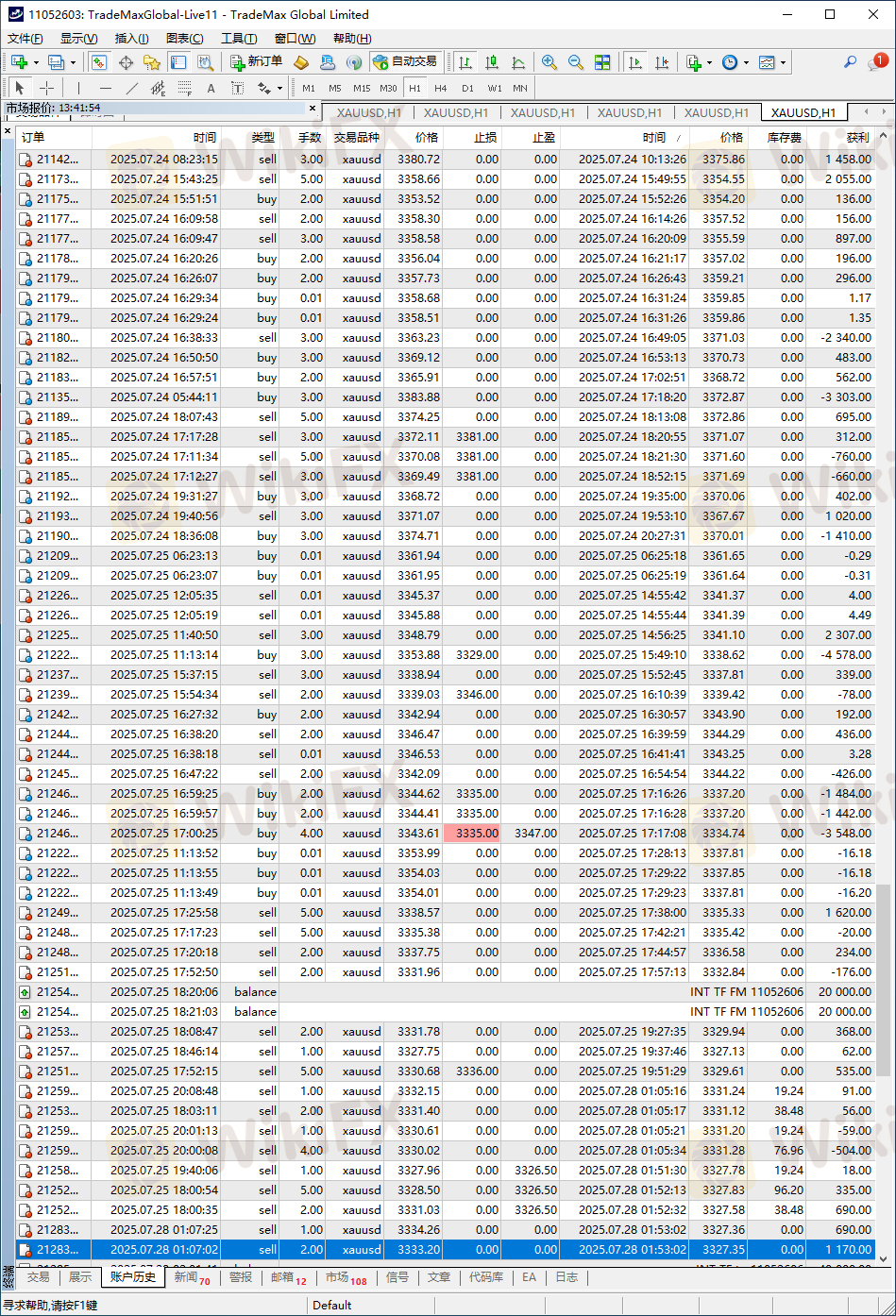Select the trendline drawing tool
896x1316 pixels.
click(131, 88)
